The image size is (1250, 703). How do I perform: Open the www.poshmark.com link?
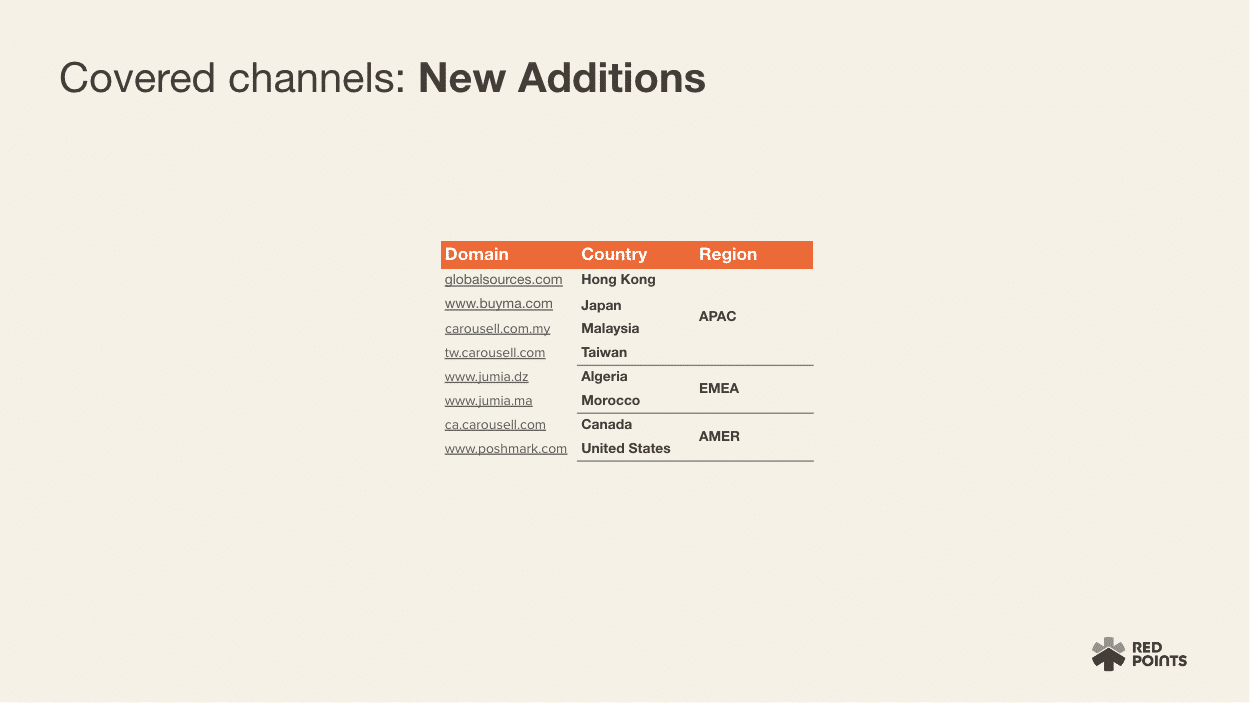point(506,449)
